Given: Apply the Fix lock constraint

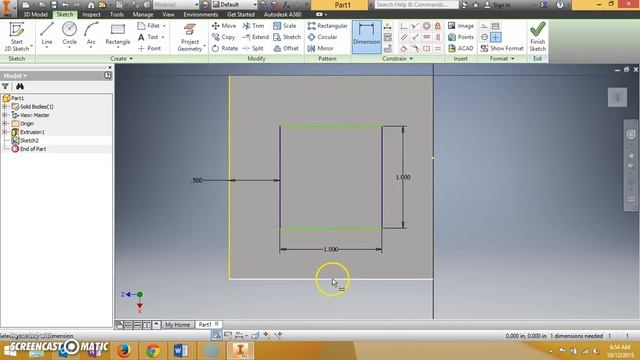Looking at the screenshot, I should 438,26.
